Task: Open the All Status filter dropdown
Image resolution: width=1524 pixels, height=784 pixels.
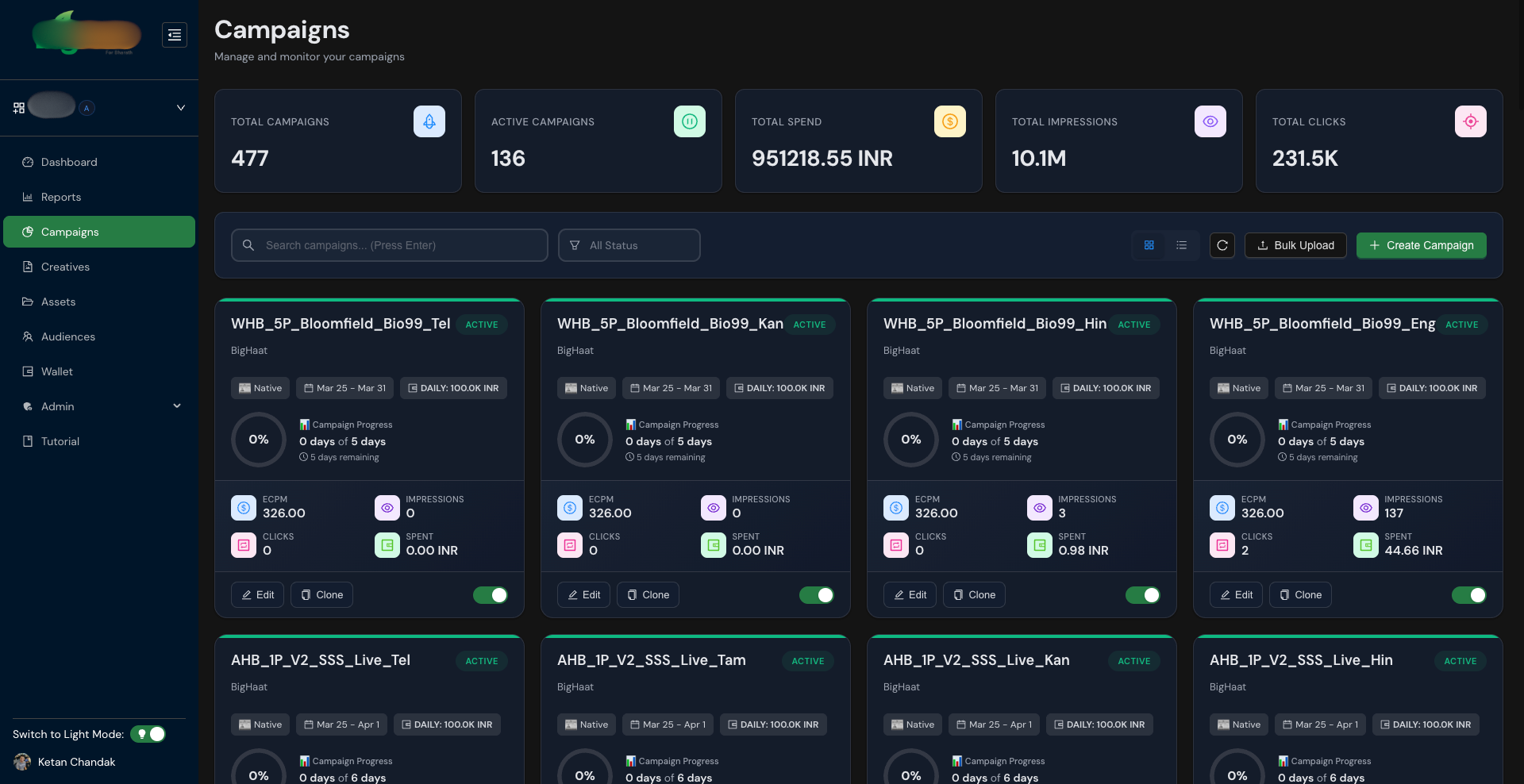Action: tap(629, 245)
